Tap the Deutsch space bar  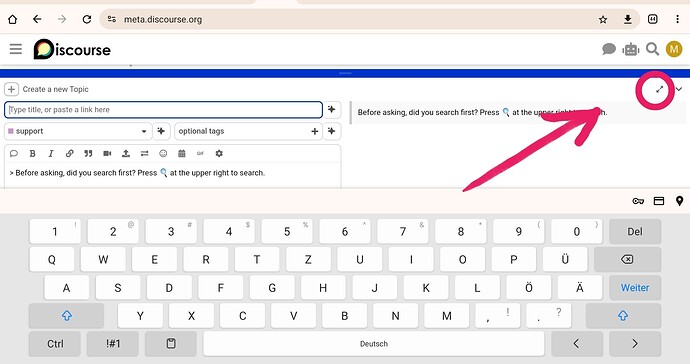coord(374,344)
